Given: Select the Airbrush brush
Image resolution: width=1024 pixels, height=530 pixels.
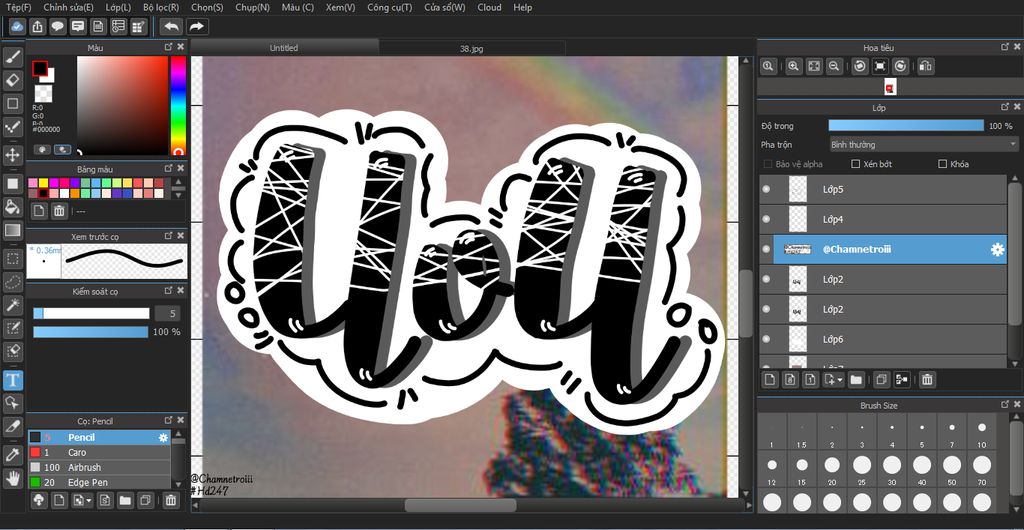Looking at the screenshot, I should coord(99,467).
